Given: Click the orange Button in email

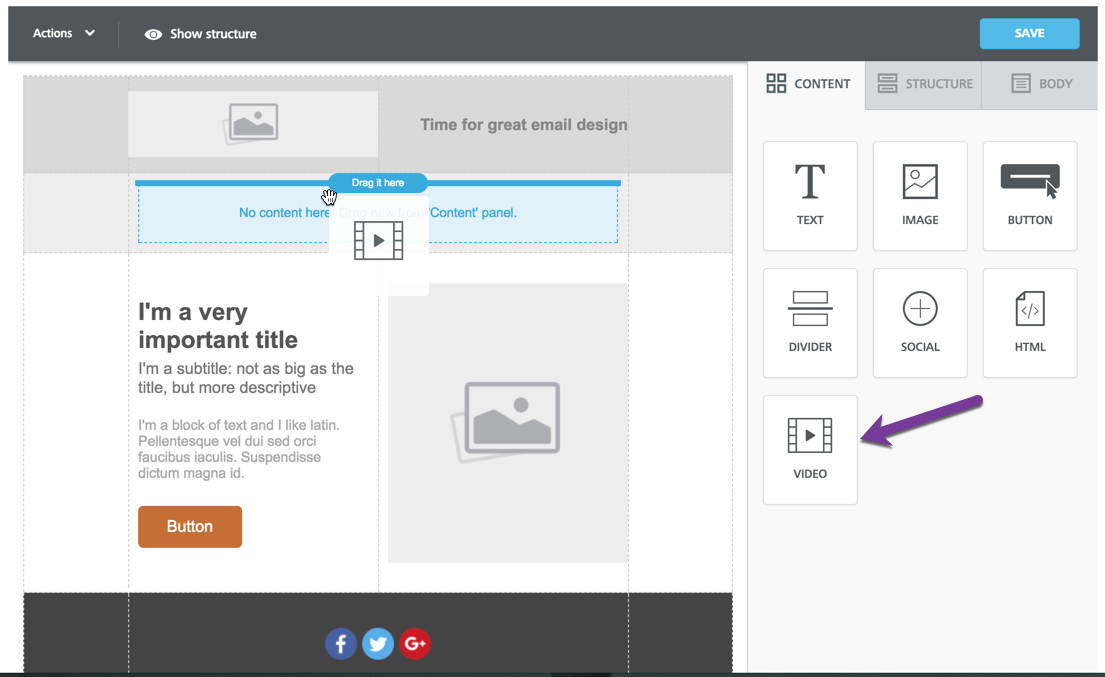Looking at the screenshot, I should tap(190, 526).
